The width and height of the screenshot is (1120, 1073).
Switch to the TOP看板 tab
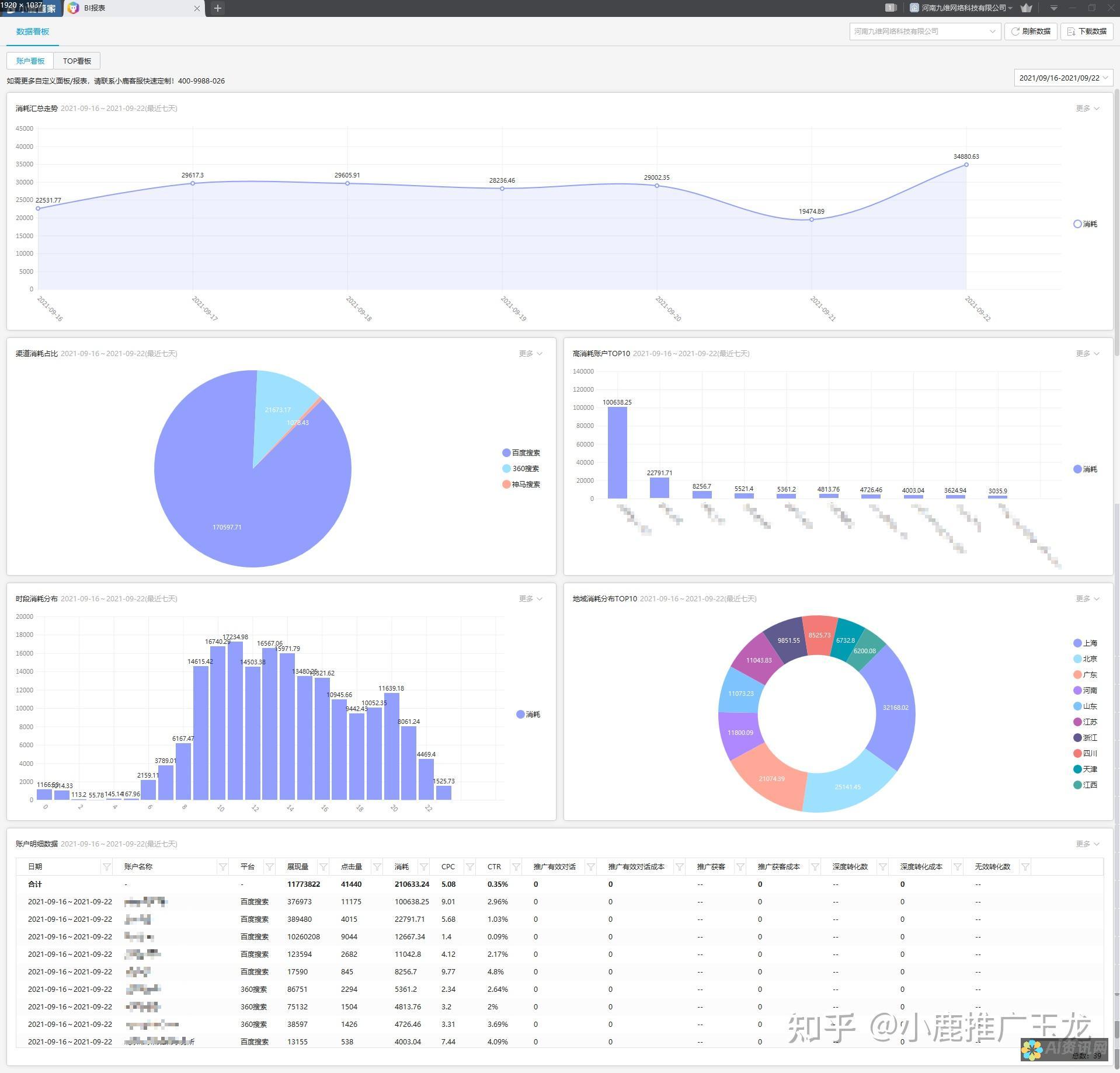click(x=77, y=61)
